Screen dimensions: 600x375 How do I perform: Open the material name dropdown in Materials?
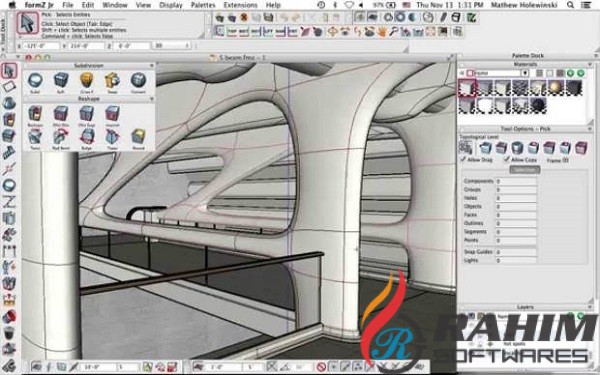(525, 73)
